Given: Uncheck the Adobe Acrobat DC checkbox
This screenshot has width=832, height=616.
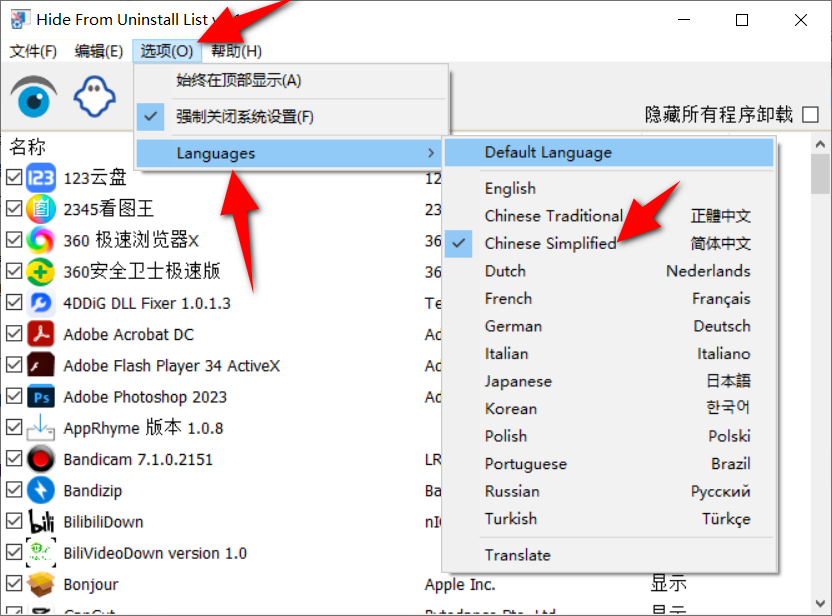Looking at the screenshot, I should (14, 334).
